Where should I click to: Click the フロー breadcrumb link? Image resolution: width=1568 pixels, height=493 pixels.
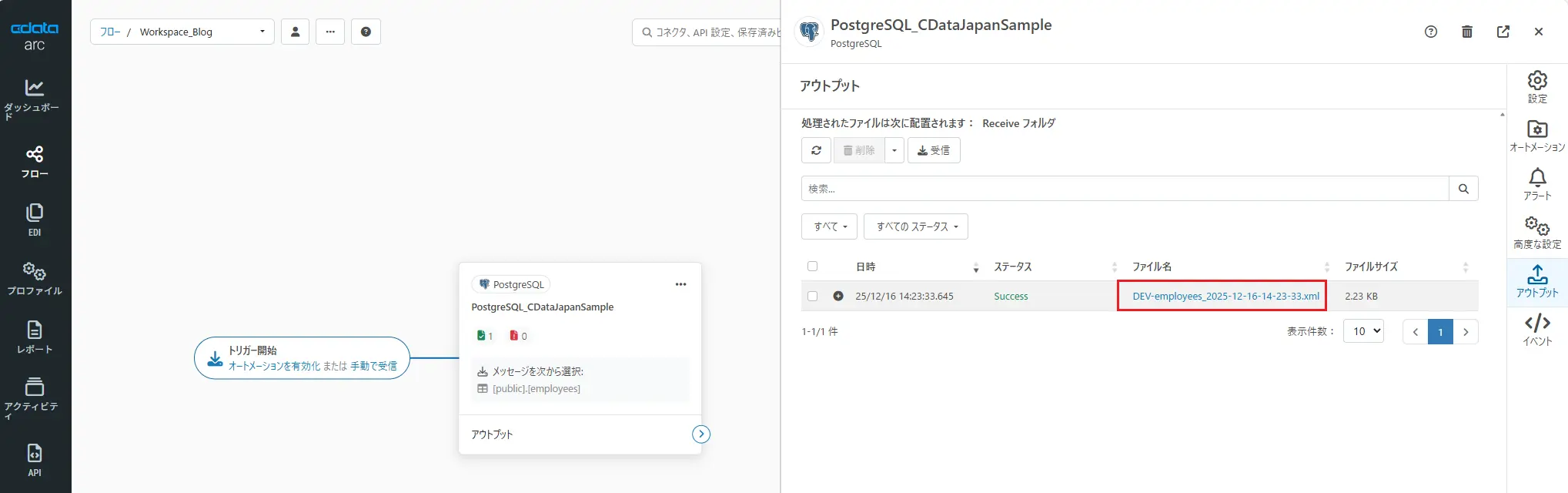110,32
